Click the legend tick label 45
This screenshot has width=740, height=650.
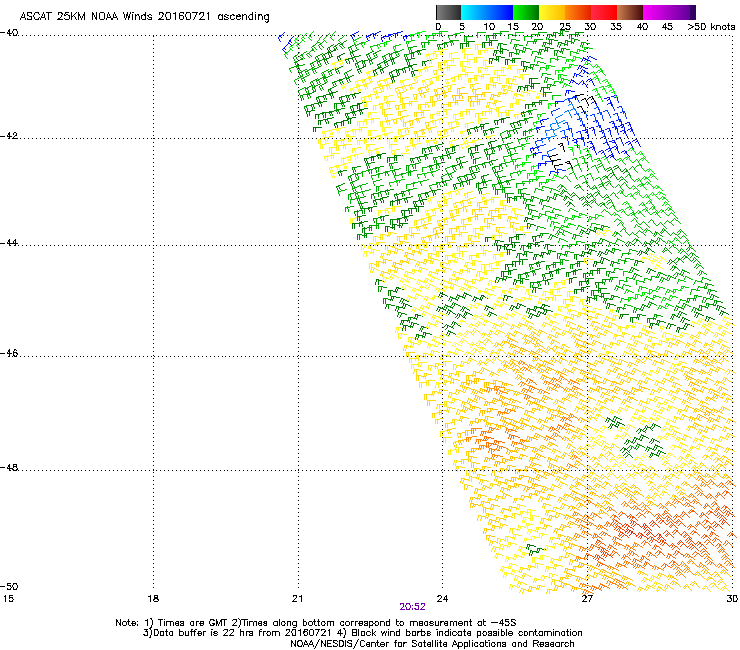click(x=667, y=27)
